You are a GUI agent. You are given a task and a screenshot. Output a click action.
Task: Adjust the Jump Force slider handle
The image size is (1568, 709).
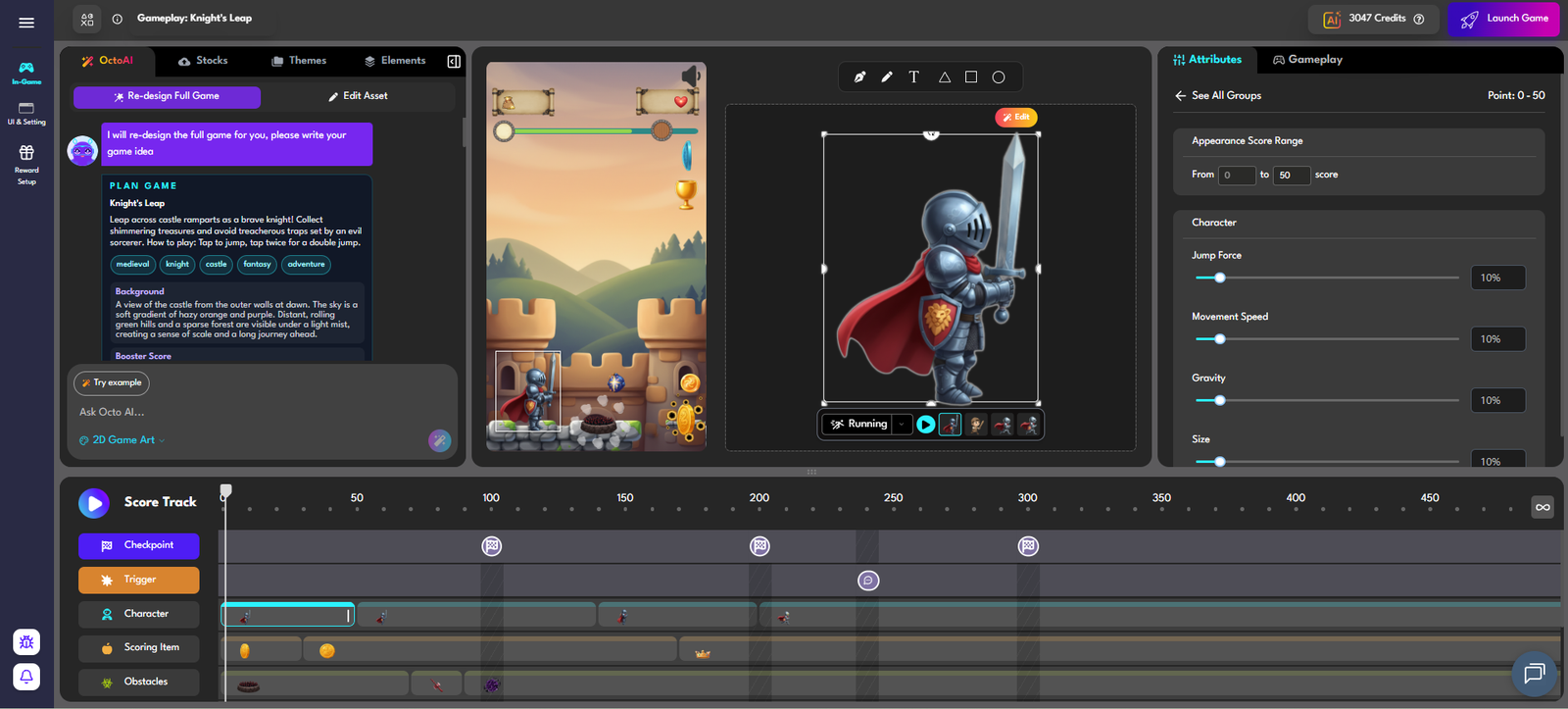click(1220, 278)
